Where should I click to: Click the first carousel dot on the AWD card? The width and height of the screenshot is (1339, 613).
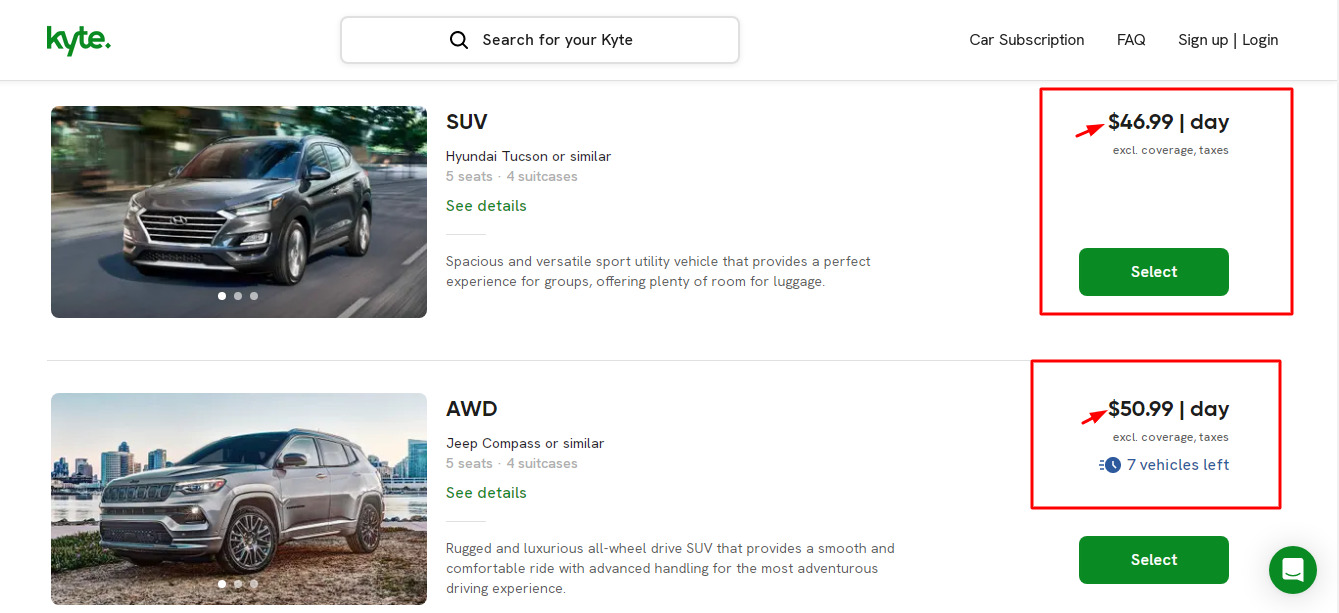click(x=222, y=583)
